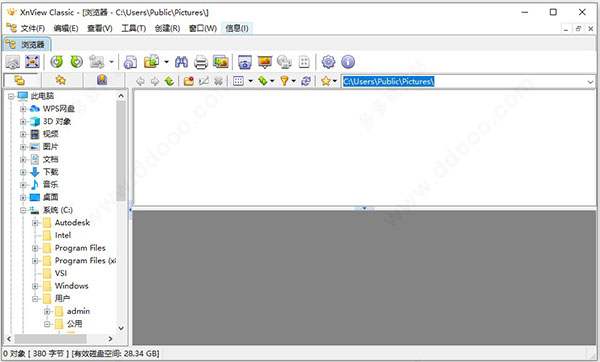Click the JPEG lossless transformation icon
Viewport: 600px width, 362px height.
click(x=97, y=62)
